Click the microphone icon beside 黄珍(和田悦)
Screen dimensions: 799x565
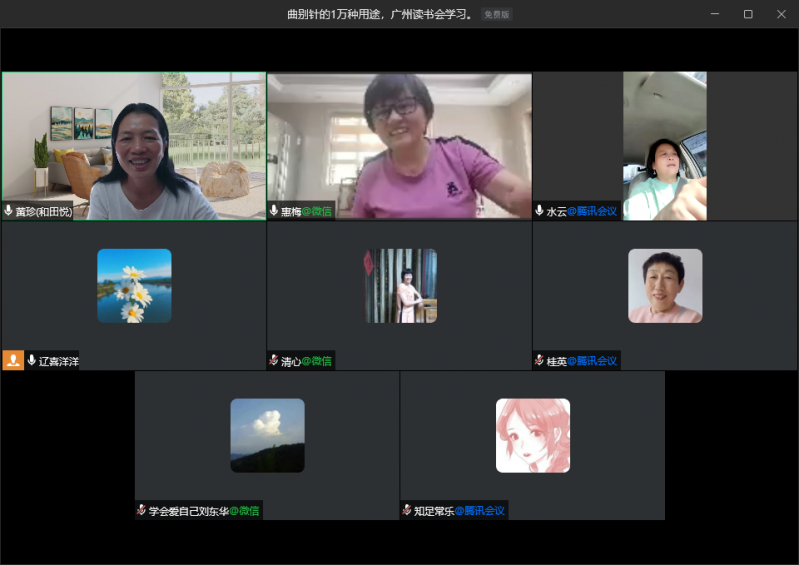9,211
